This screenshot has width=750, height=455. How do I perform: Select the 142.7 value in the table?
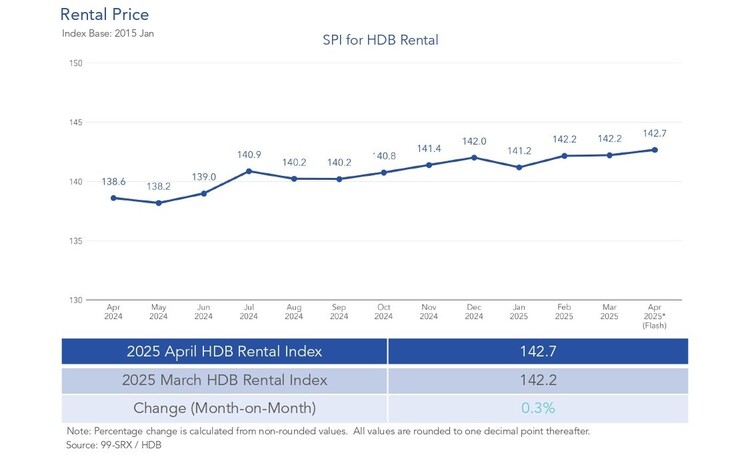(538, 352)
